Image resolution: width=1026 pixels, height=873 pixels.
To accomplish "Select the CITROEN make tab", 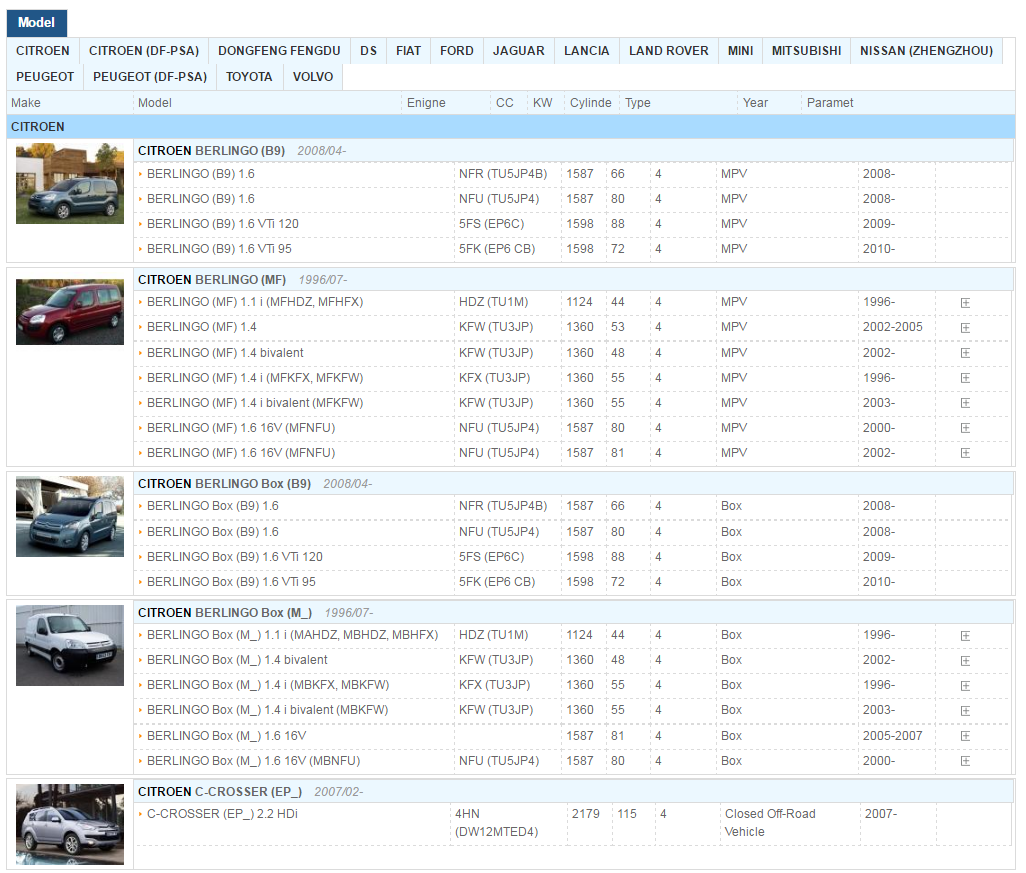I will (x=43, y=51).
